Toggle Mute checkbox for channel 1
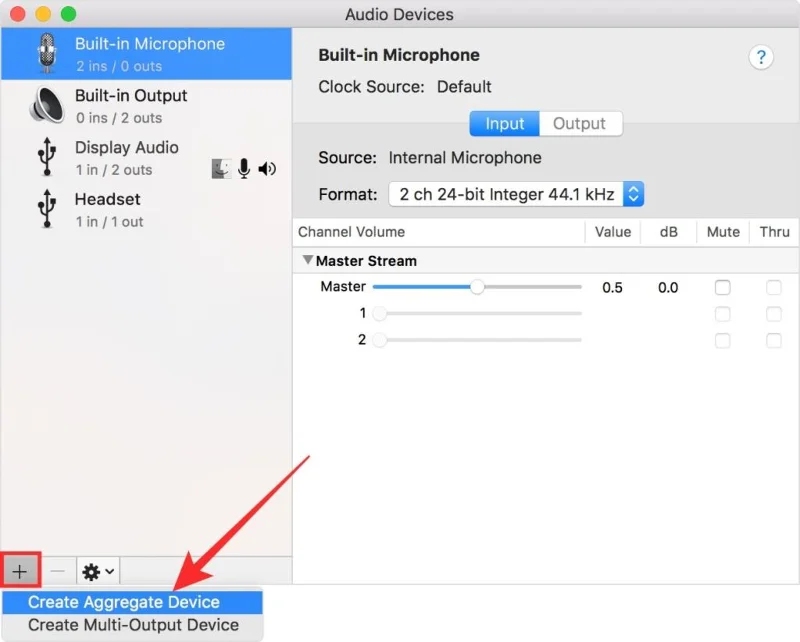 tap(722, 314)
